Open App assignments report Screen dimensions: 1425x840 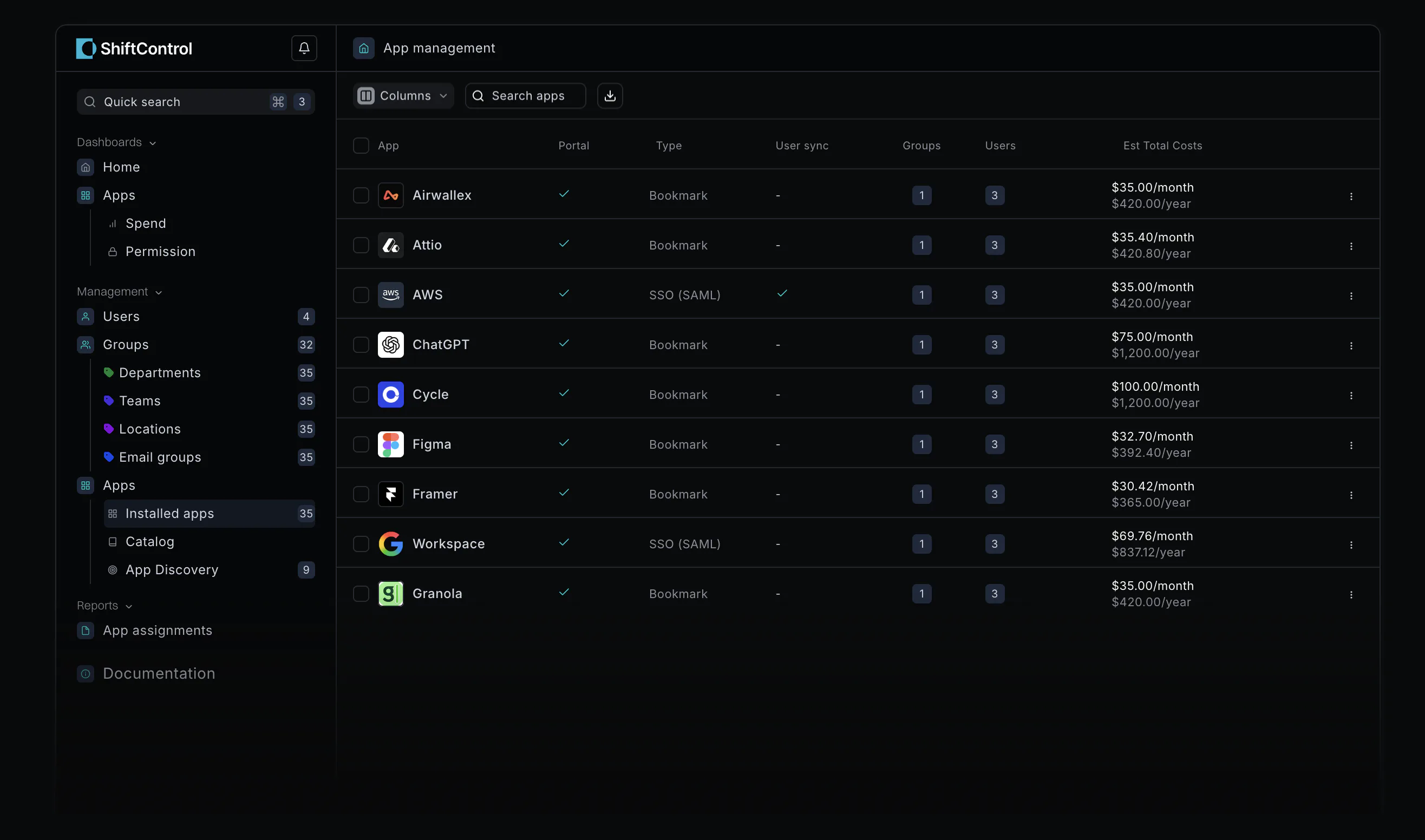coord(145,631)
